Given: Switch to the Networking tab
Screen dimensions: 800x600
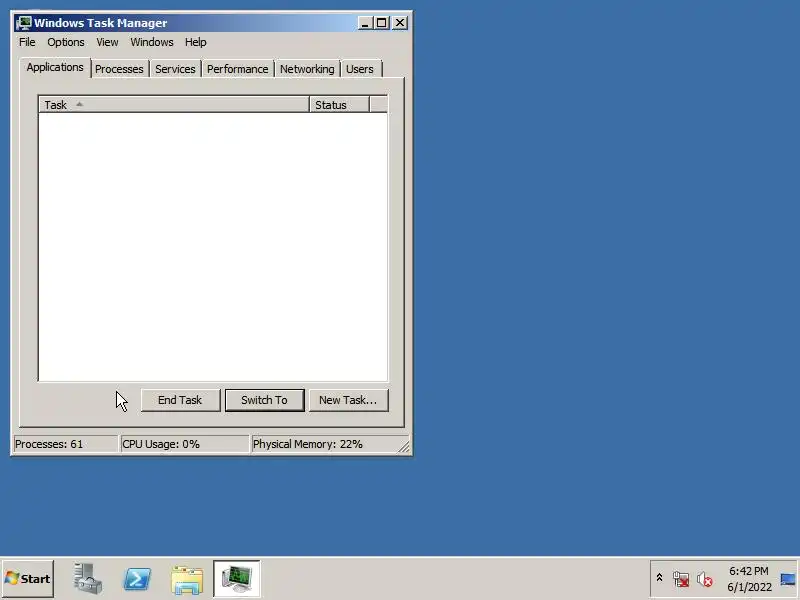Looking at the screenshot, I should pos(307,69).
